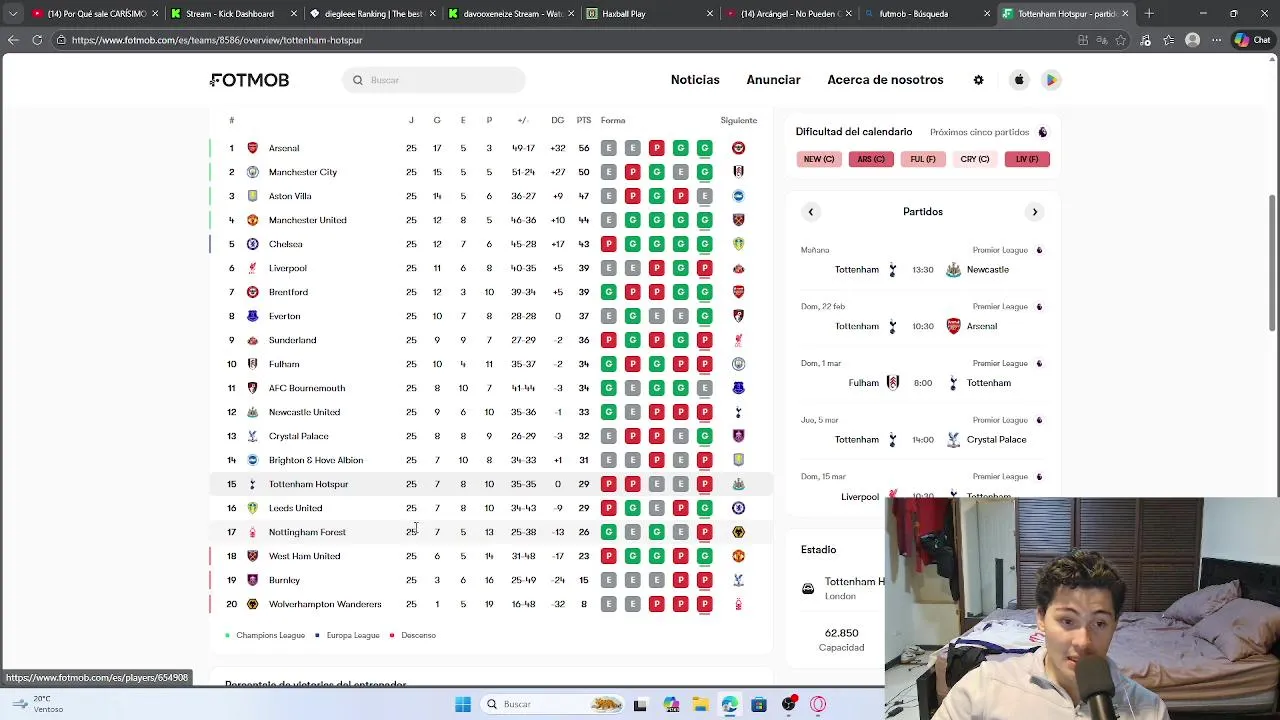The image size is (1280, 720).
Task: Open the tab search dropdown in the browser
Action: [13, 14]
